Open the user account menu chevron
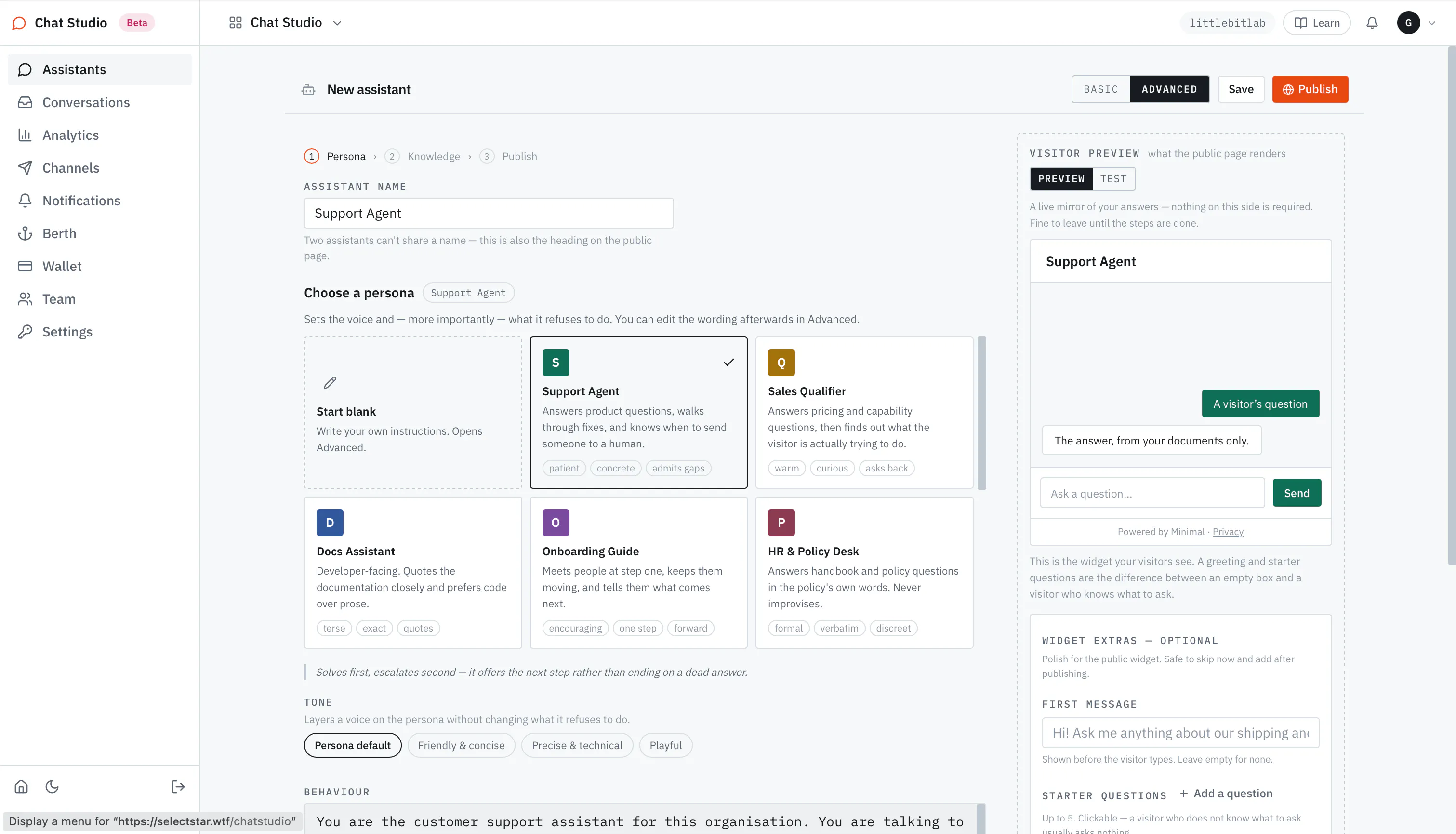This screenshot has height=834, width=1456. tap(1432, 23)
